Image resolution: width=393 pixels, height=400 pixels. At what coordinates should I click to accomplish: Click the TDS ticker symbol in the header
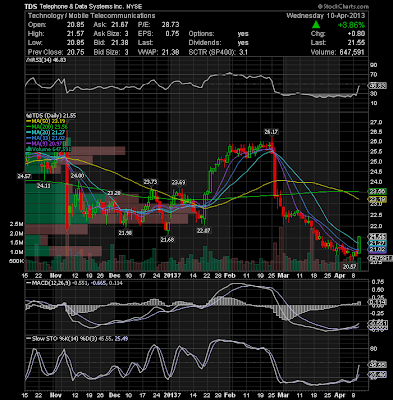coord(32,6)
